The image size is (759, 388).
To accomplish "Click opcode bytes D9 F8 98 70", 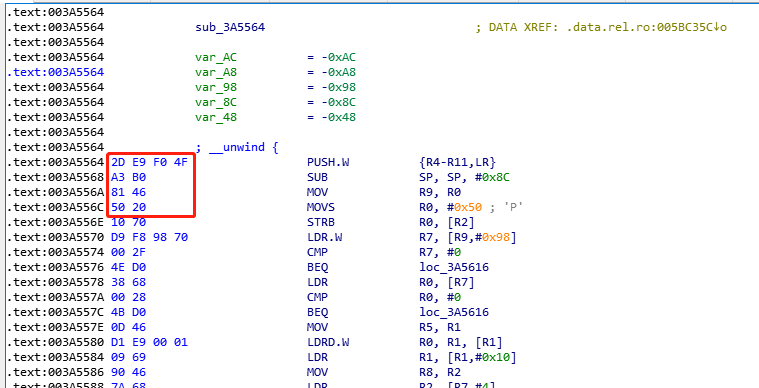I will coord(150,238).
